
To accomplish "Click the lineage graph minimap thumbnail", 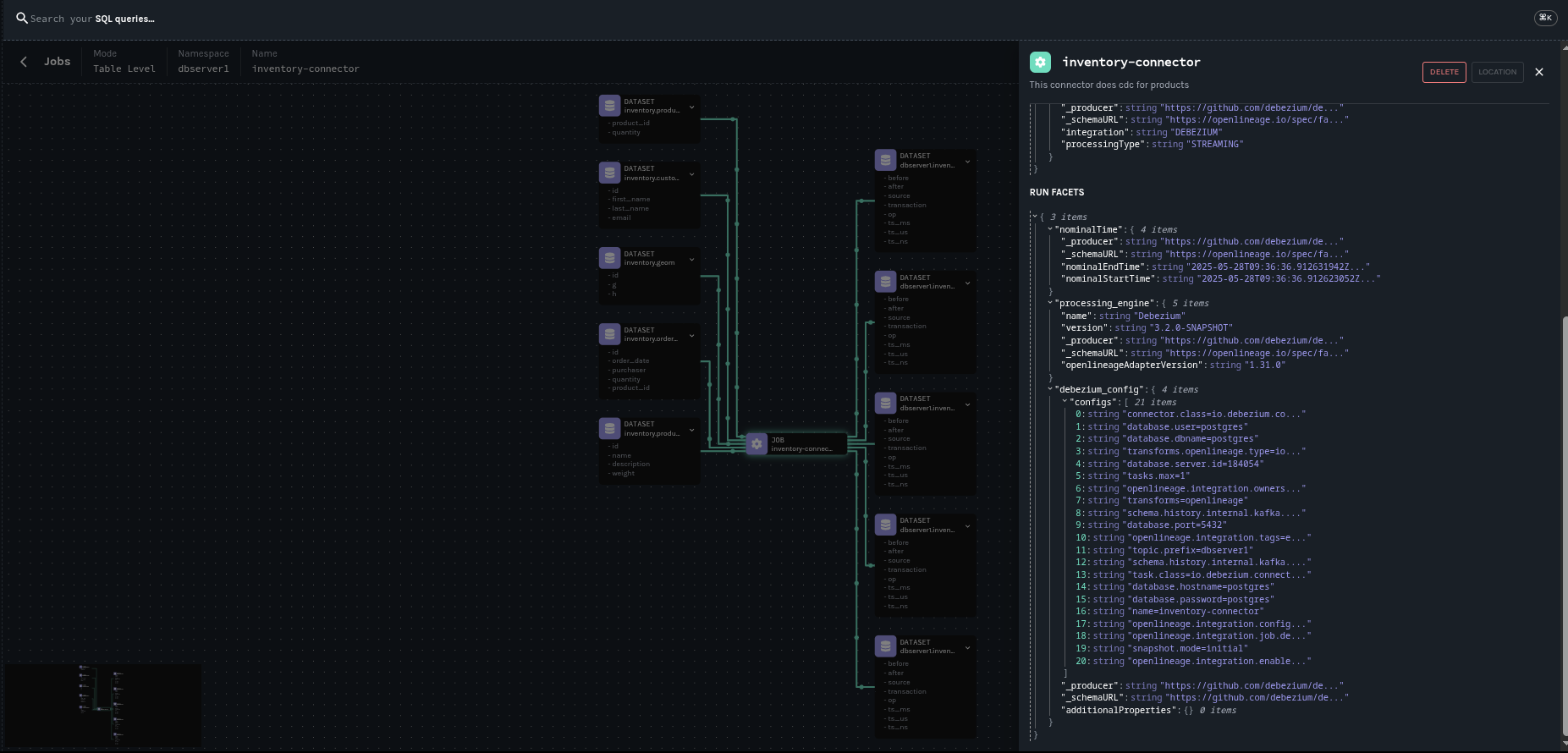I will [x=103, y=705].
